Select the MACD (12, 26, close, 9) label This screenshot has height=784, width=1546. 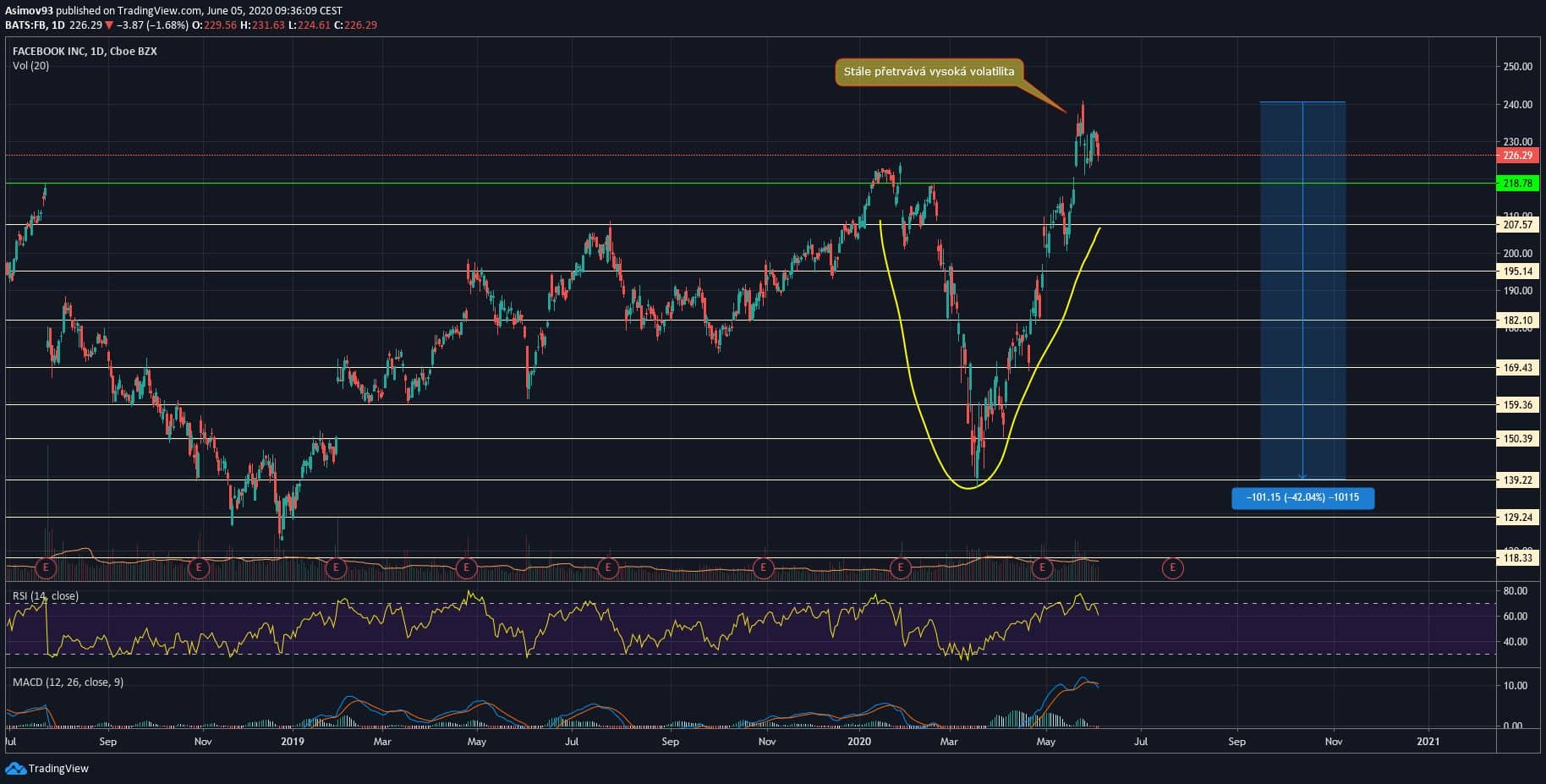pyautogui.click(x=68, y=683)
